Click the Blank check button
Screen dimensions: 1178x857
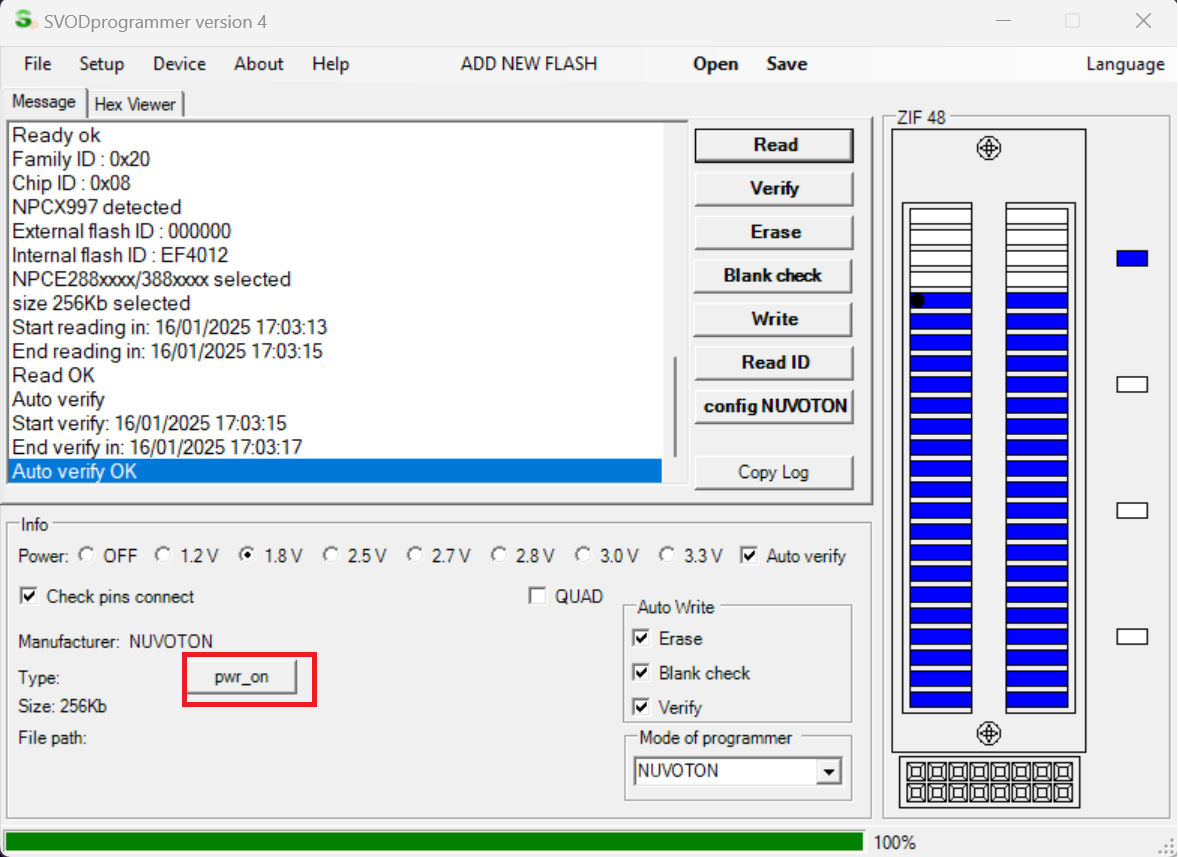pos(774,276)
